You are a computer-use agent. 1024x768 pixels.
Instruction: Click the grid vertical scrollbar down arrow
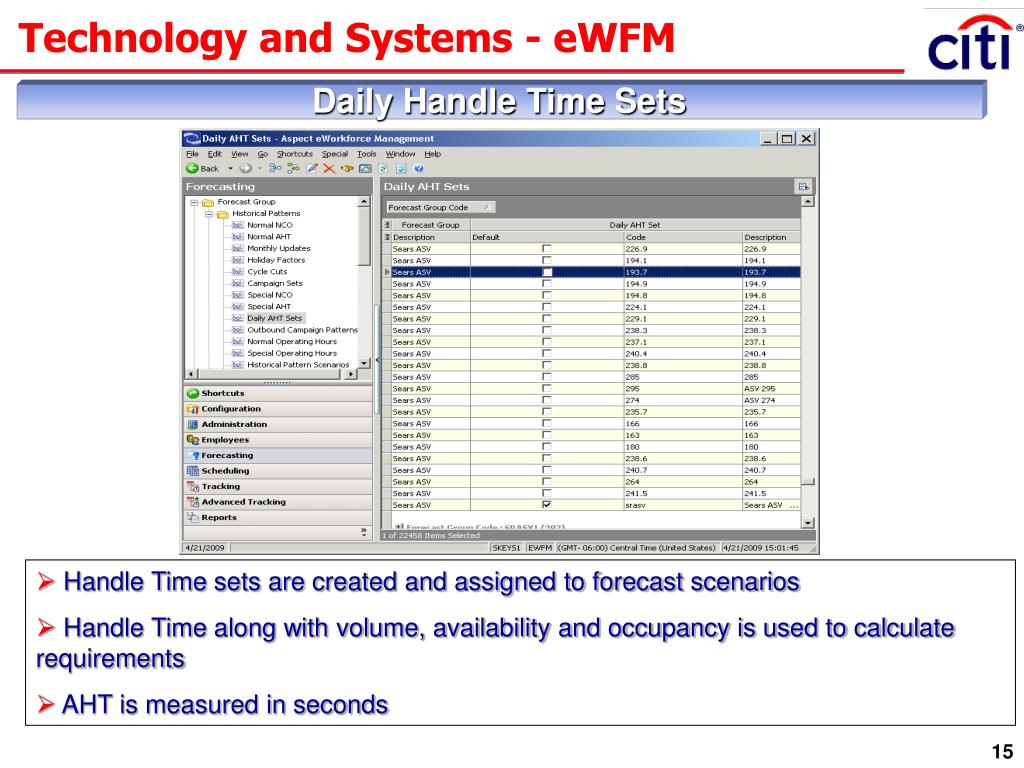pos(808,523)
